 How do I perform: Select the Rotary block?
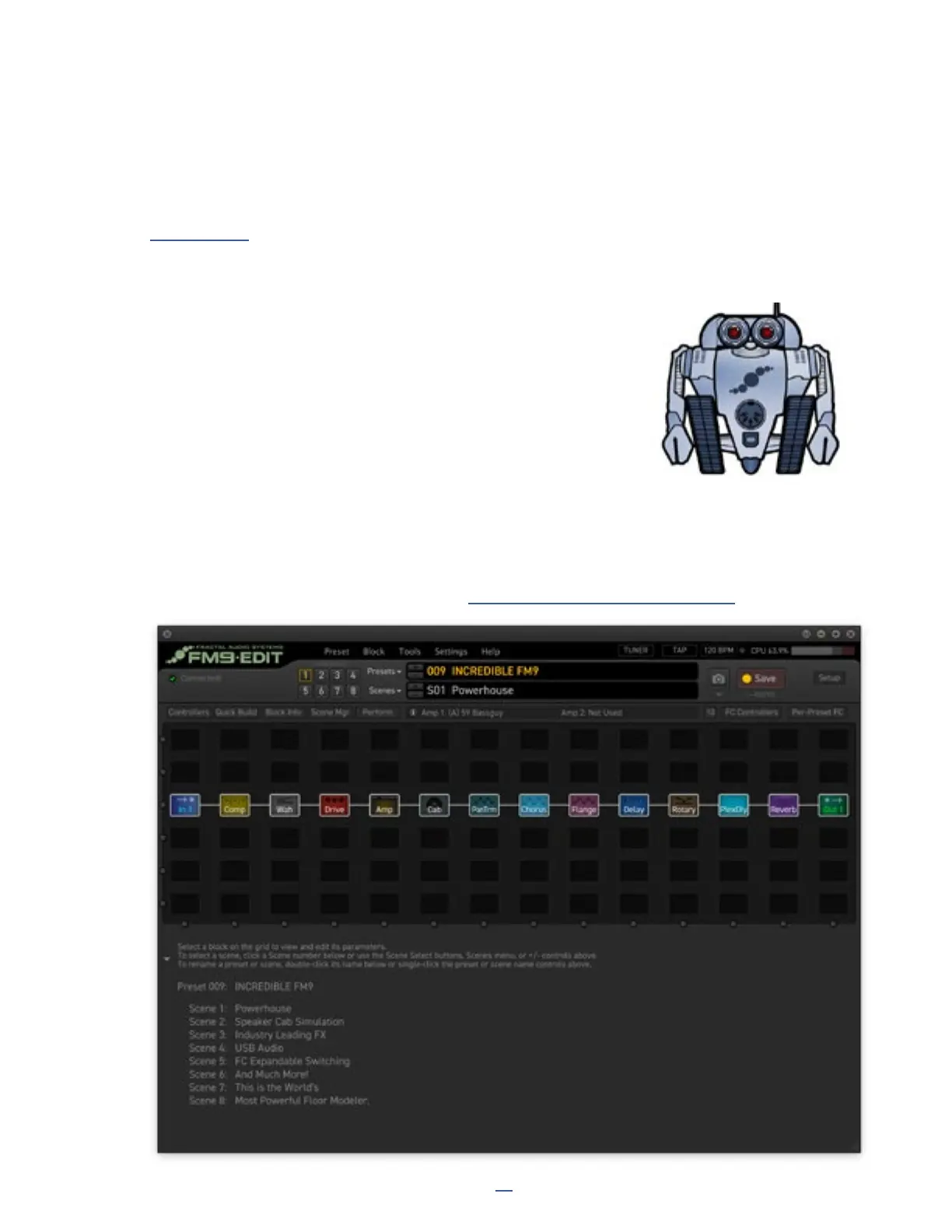point(684,805)
